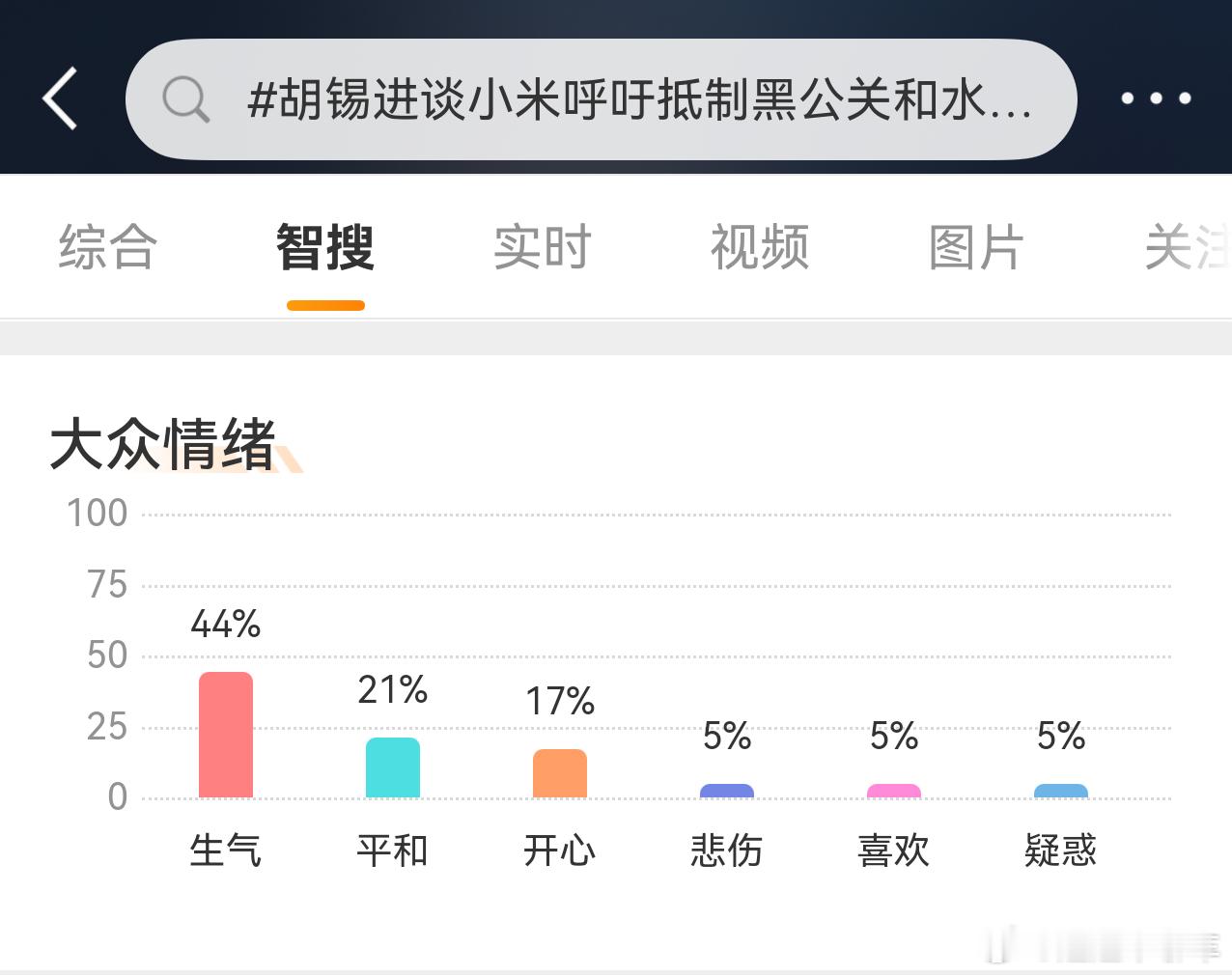1232x976 pixels.
Task: Click the orange 开心 bar at 17%
Action: pyautogui.click(x=560, y=773)
